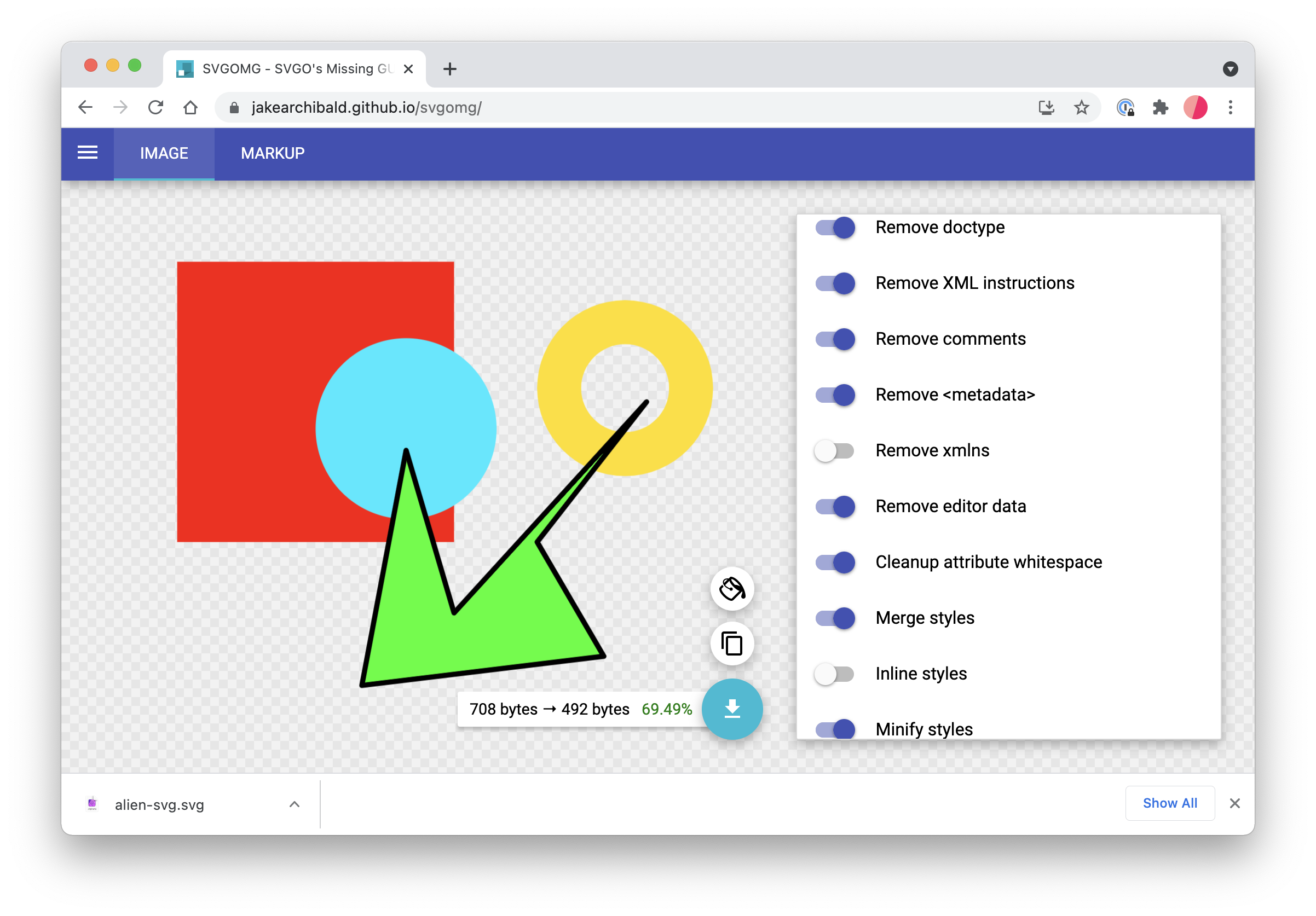Copy SVG markup using the copy icon
Viewport: 1316px width, 916px height.
[x=732, y=644]
